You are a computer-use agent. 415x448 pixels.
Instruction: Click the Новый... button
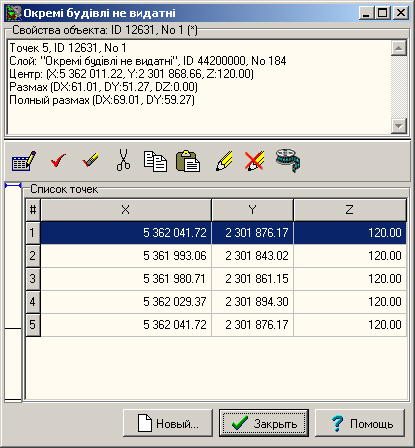[x=168, y=423]
